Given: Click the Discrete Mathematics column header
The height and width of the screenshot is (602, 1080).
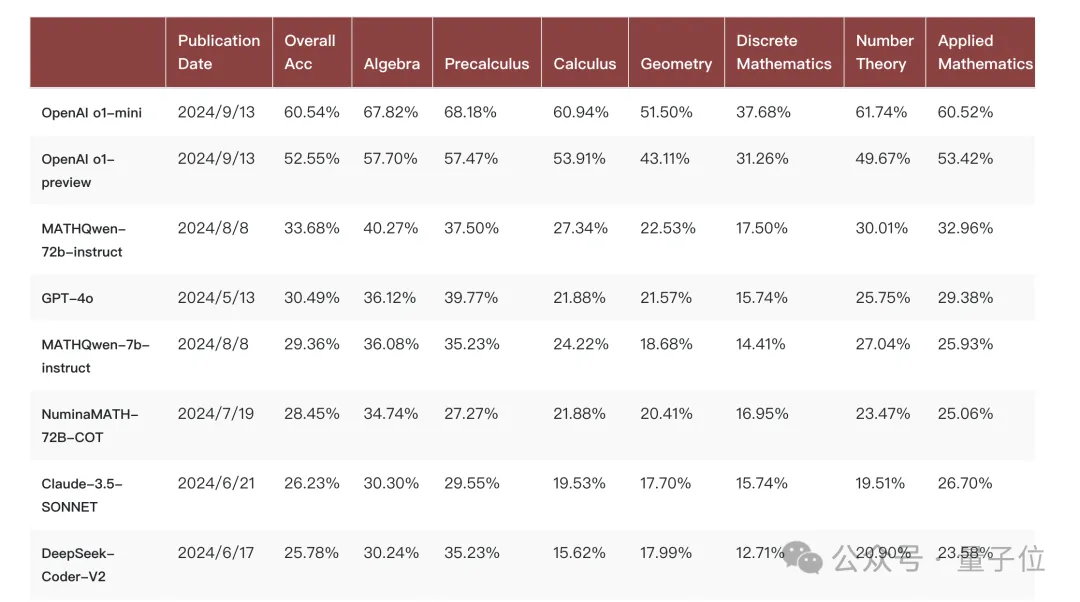Looking at the screenshot, I should point(784,52).
